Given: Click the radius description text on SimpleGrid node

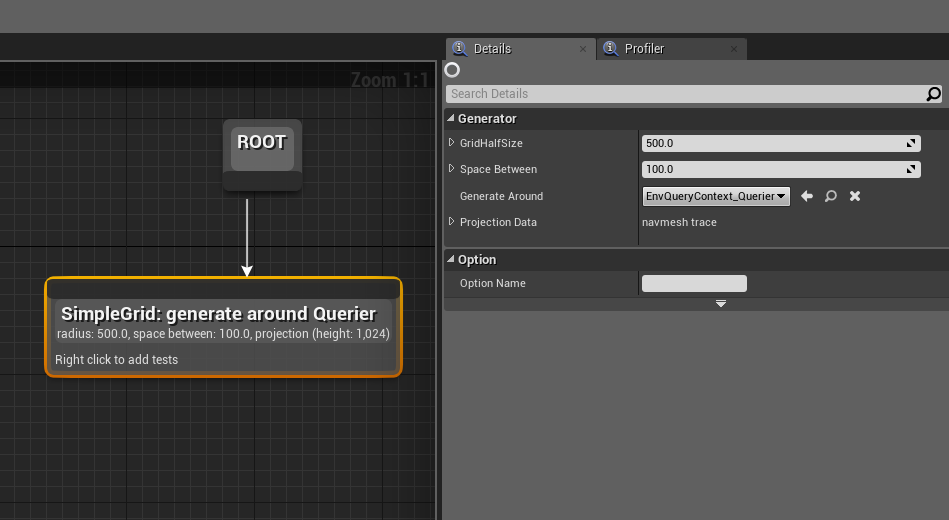Looking at the screenshot, I should (223, 334).
